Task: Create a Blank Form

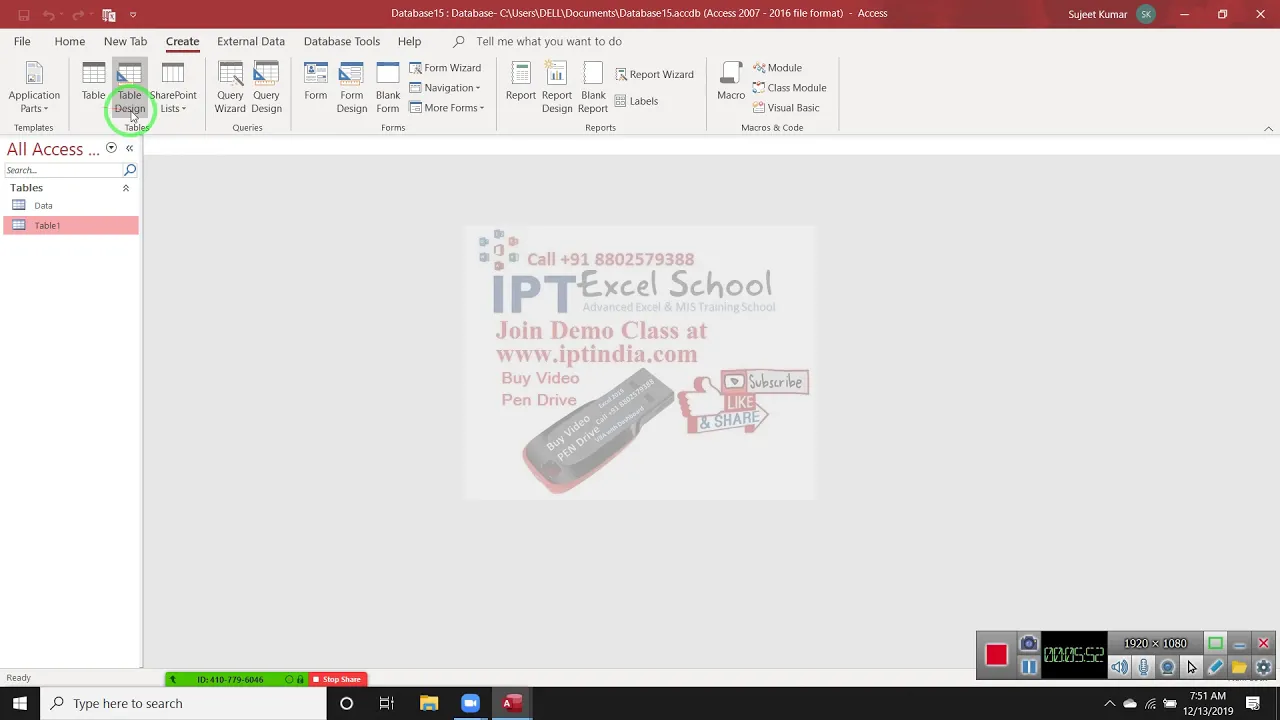Action: point(388,88)
